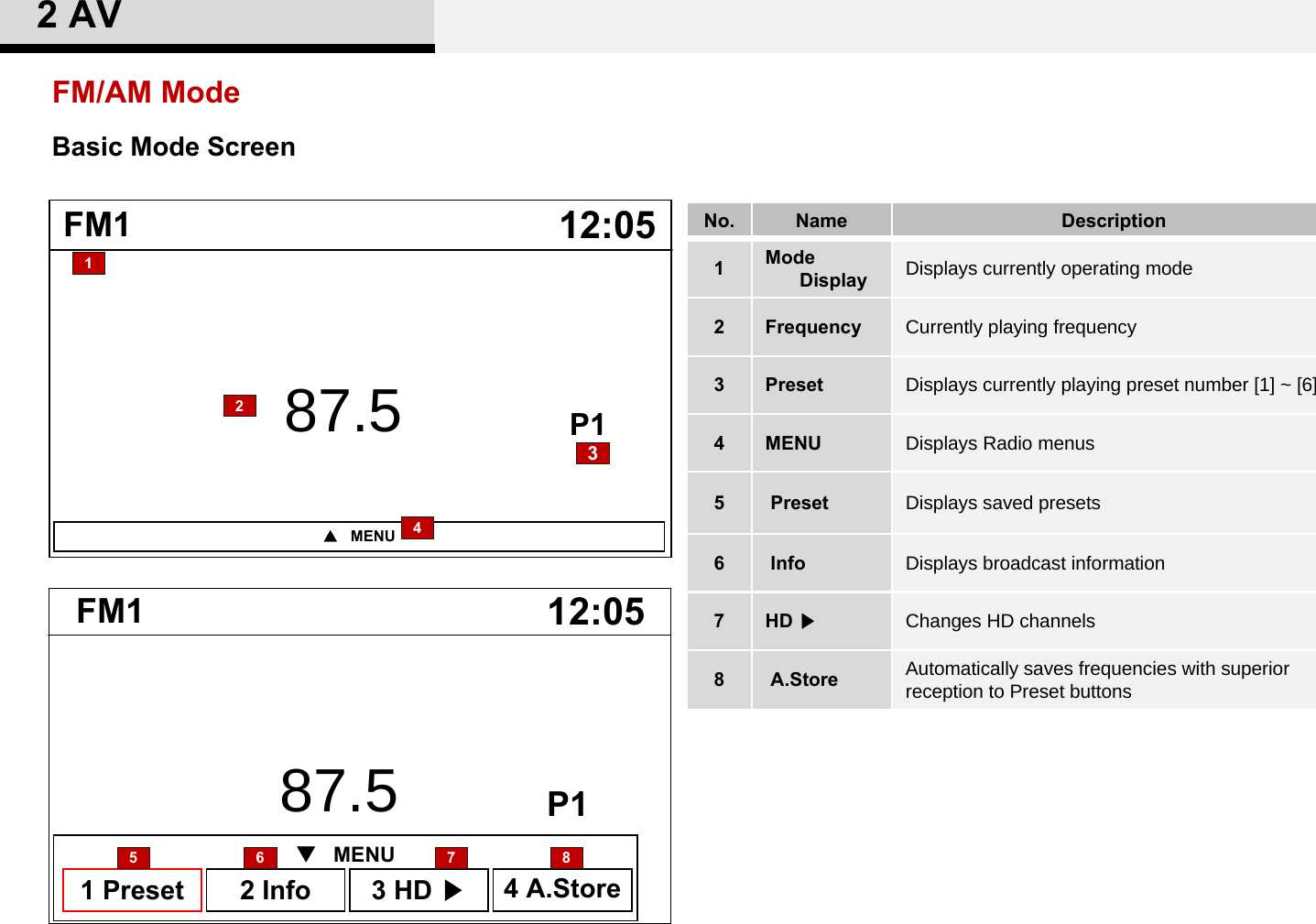Click 'Displays saved presets' description
This screenshot has width=1316, height=924.
1003,503
